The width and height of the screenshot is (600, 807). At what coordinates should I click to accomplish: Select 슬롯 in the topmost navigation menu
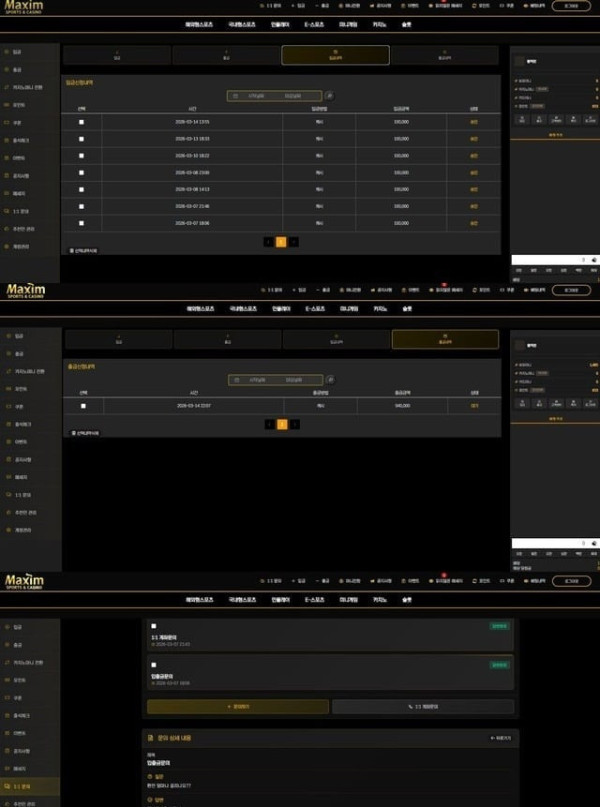(406, 23)
